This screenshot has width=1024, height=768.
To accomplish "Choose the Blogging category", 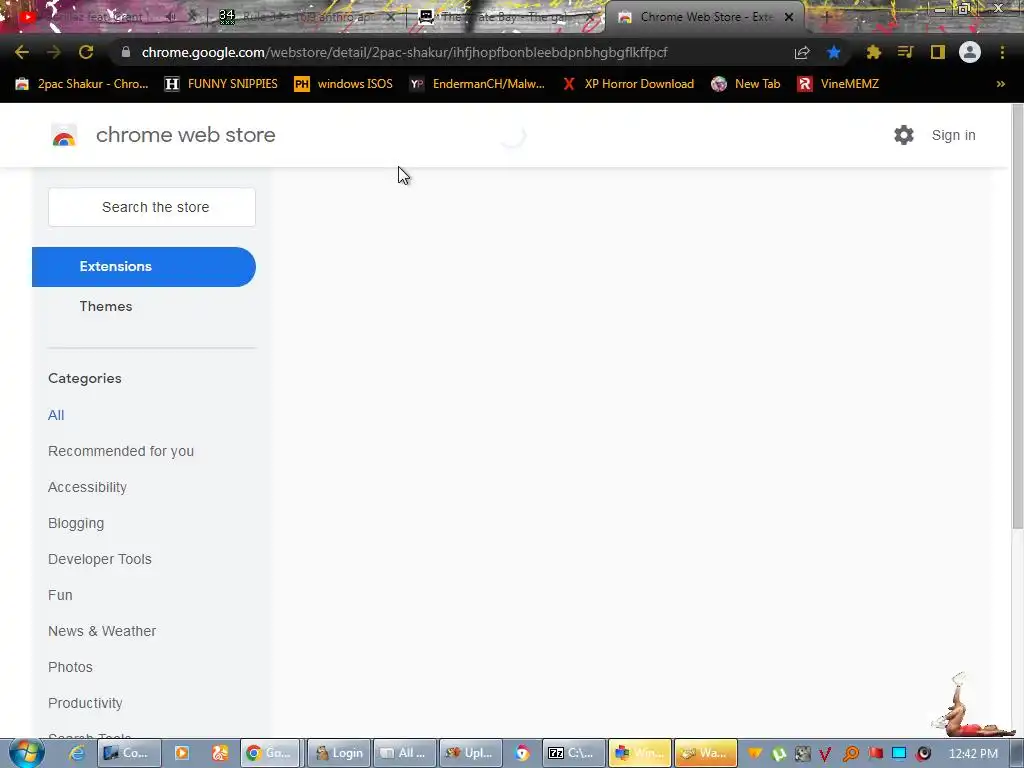I will (x=76, y=523).
